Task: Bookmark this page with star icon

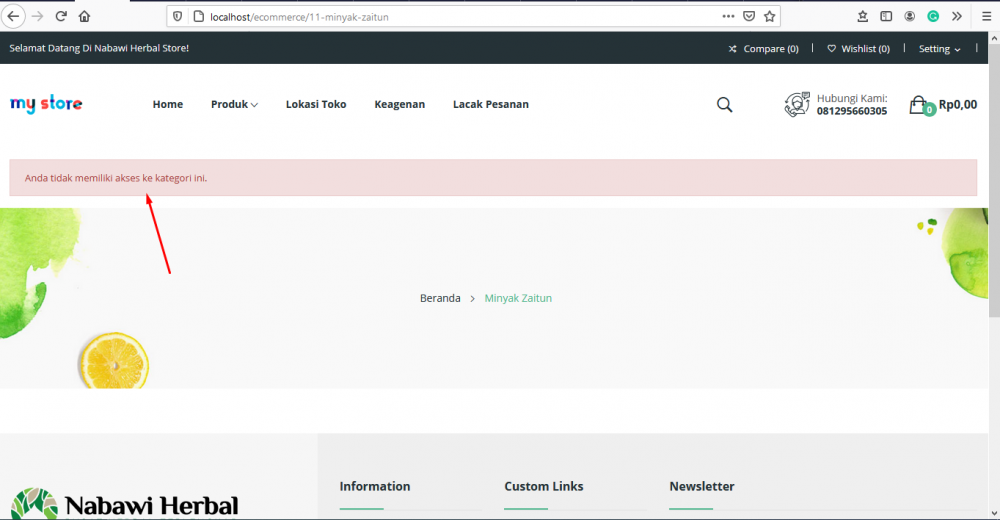Action: [x=770, y=17]
